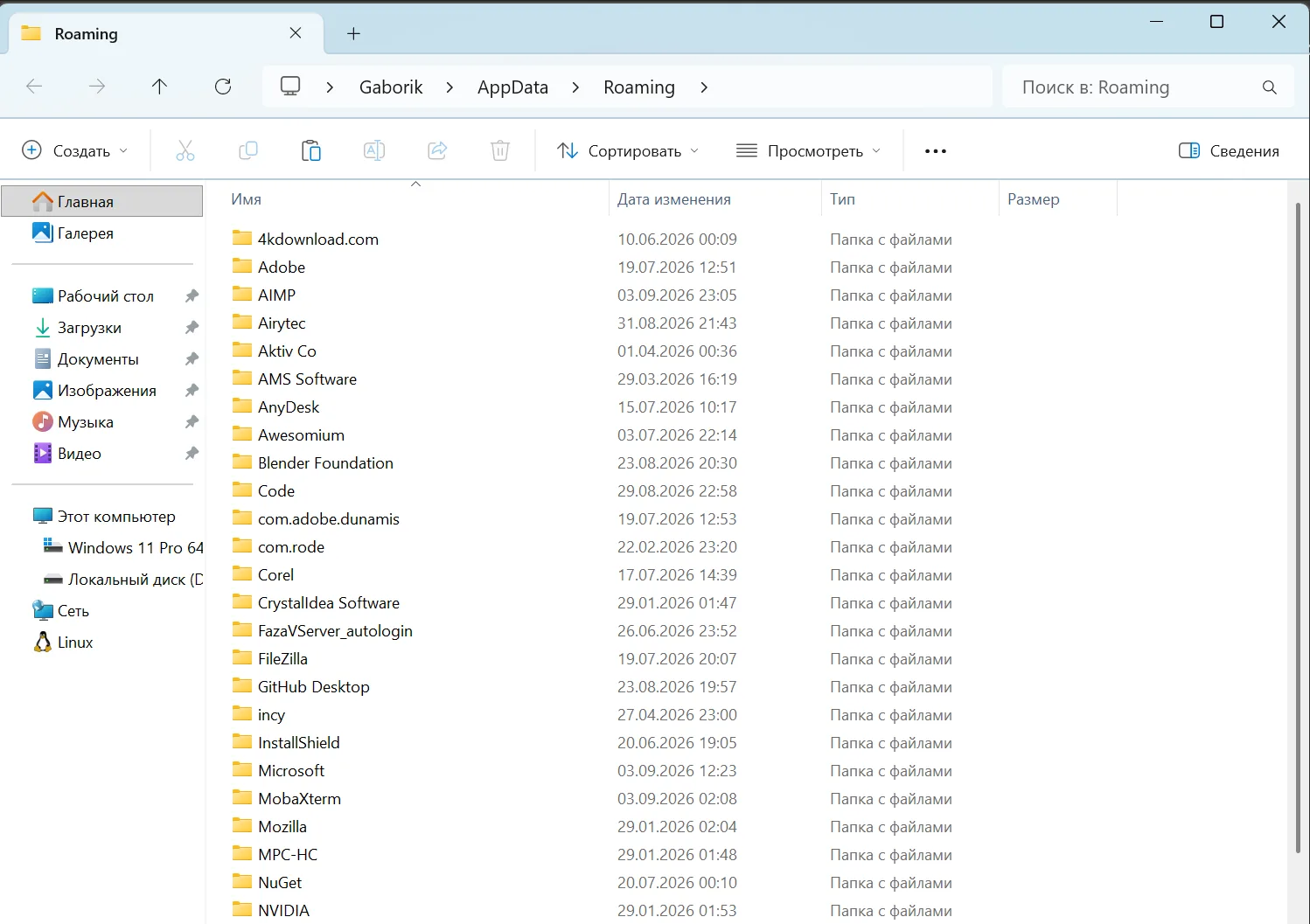Refresh the current folder view
This screenshot has height=924, width=1310.
[223, 87]
